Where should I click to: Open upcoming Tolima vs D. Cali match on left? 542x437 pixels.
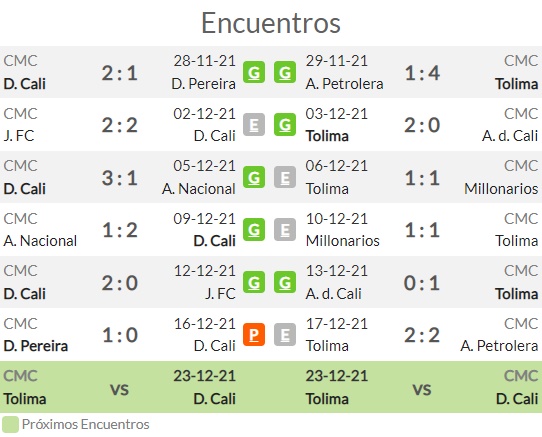point(120,387)
